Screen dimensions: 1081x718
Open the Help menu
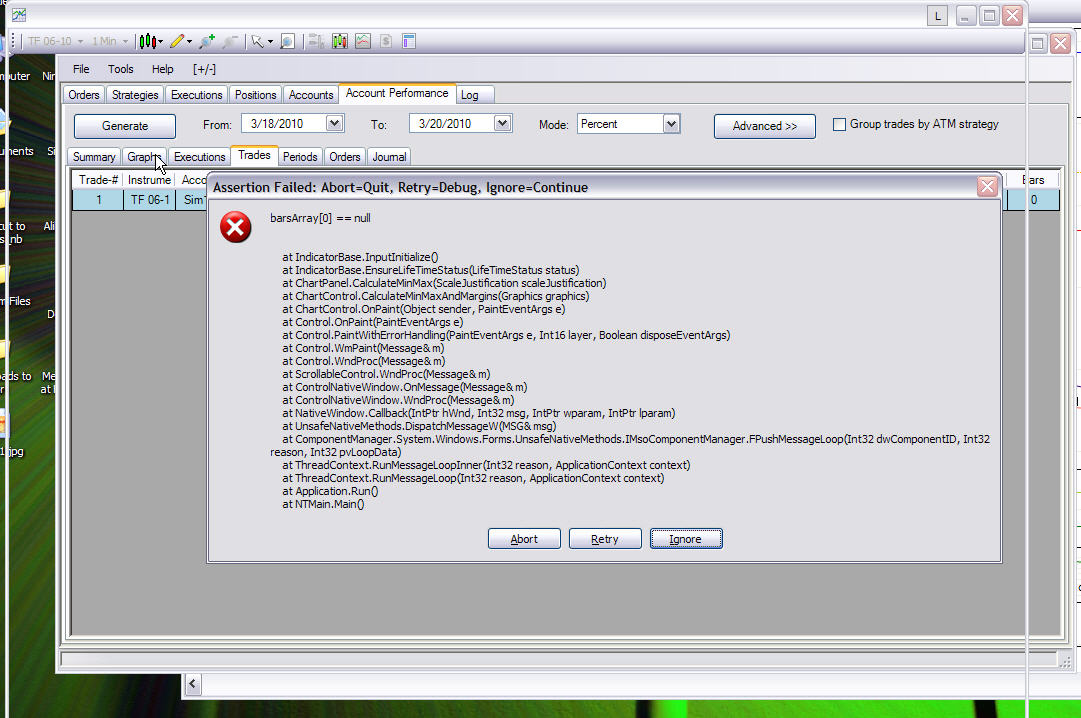pos(163,69)
